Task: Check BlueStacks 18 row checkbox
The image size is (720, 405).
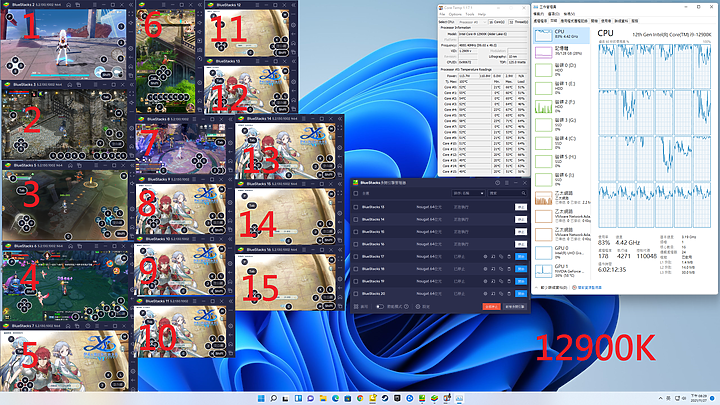Action: click(x=355, y=269)
